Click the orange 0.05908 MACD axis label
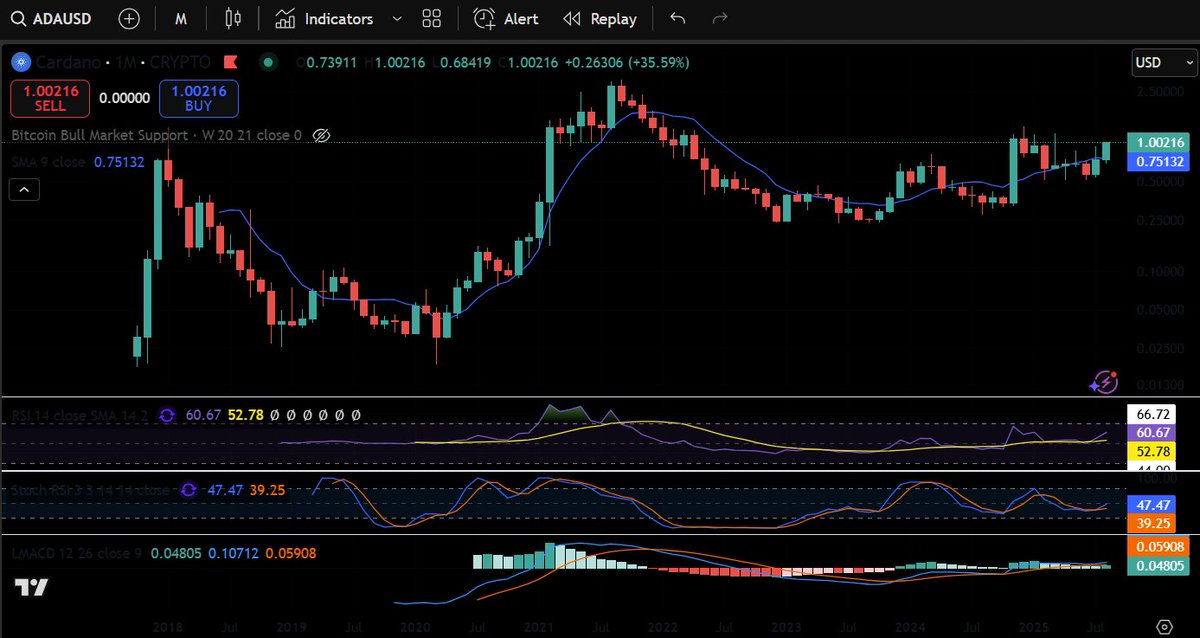Image resolution: width=1200 pixels, height=638 pixels. (x=1159, y=547)
